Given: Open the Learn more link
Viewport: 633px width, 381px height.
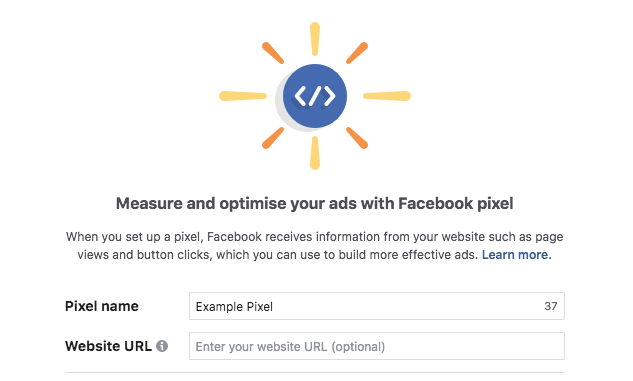Looking at the screenshot, I should (515, 255).
